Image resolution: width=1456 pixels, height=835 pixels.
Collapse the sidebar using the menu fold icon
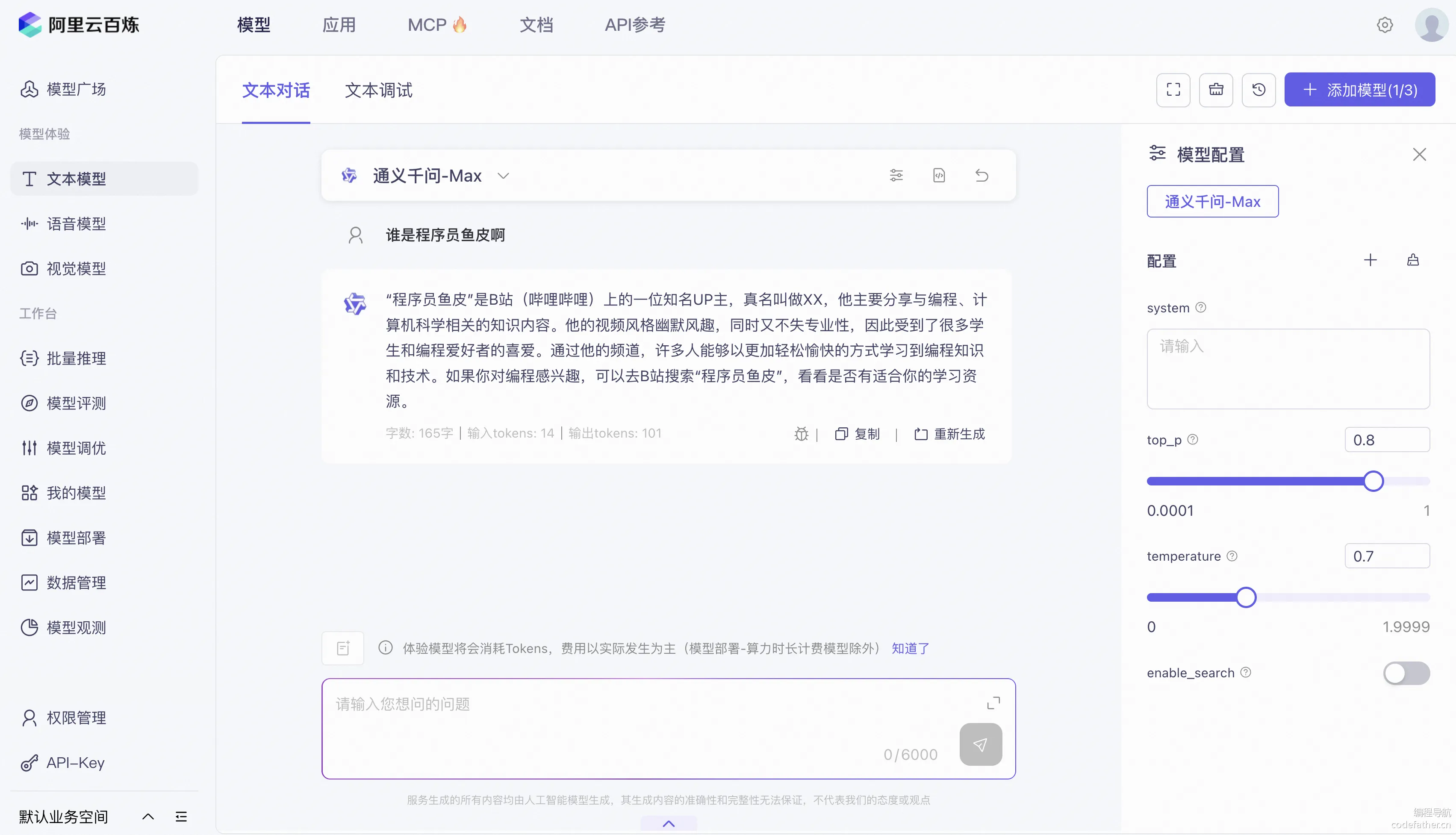tap(181, 816)
